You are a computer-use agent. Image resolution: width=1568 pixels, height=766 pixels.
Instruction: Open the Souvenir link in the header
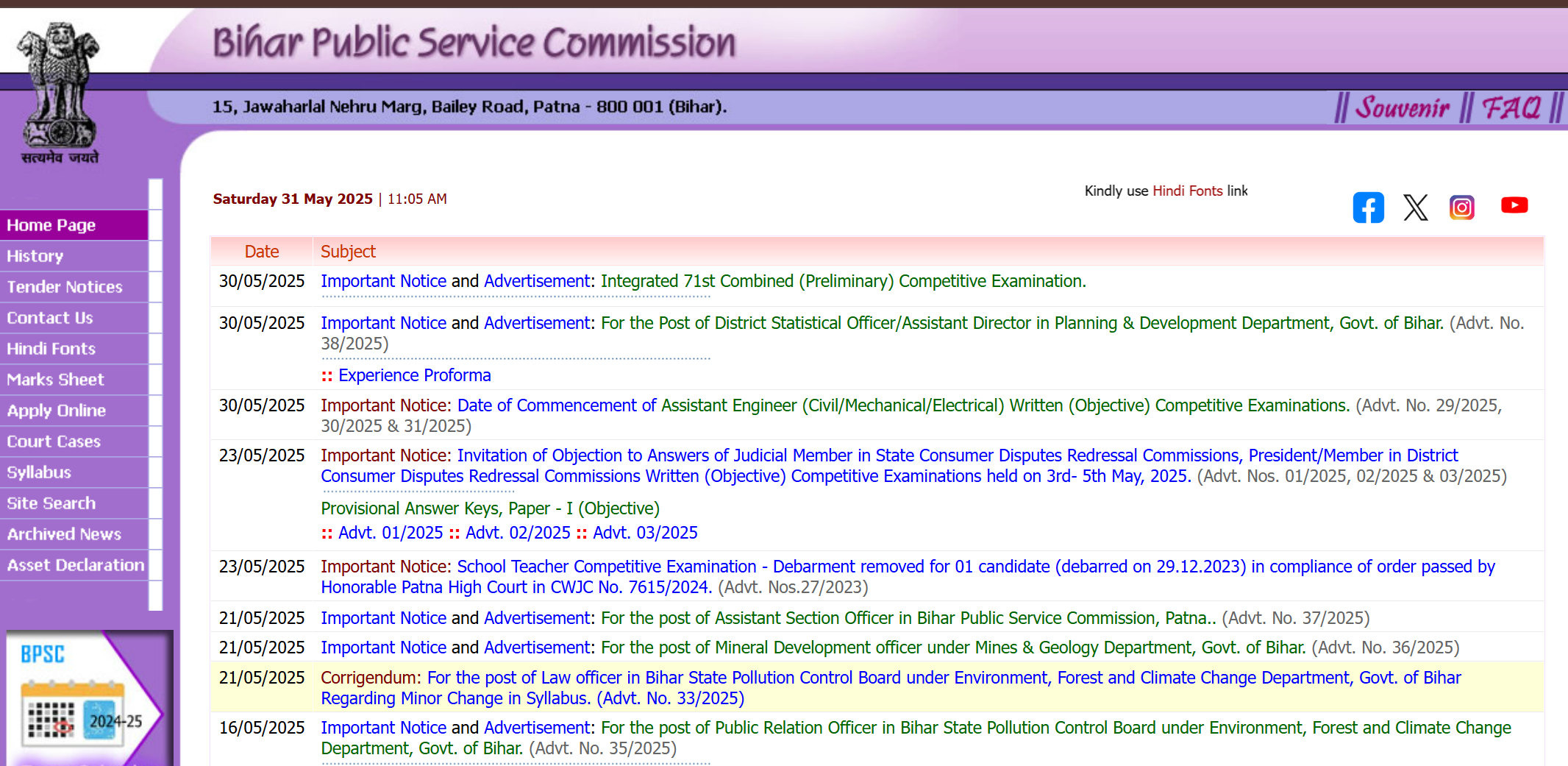tap(1402, 107)
